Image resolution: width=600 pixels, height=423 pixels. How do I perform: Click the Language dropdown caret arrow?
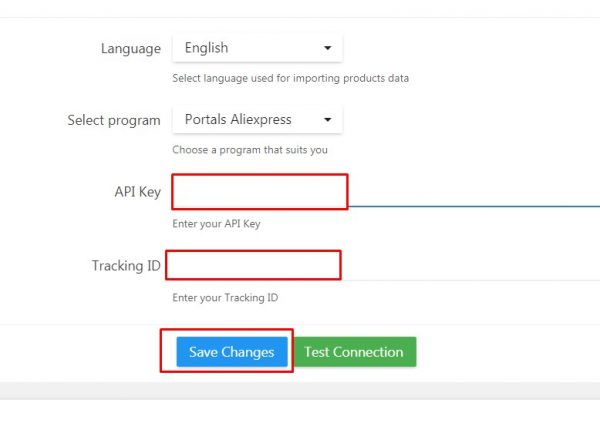pyautogui.click(x=328, y=48)
